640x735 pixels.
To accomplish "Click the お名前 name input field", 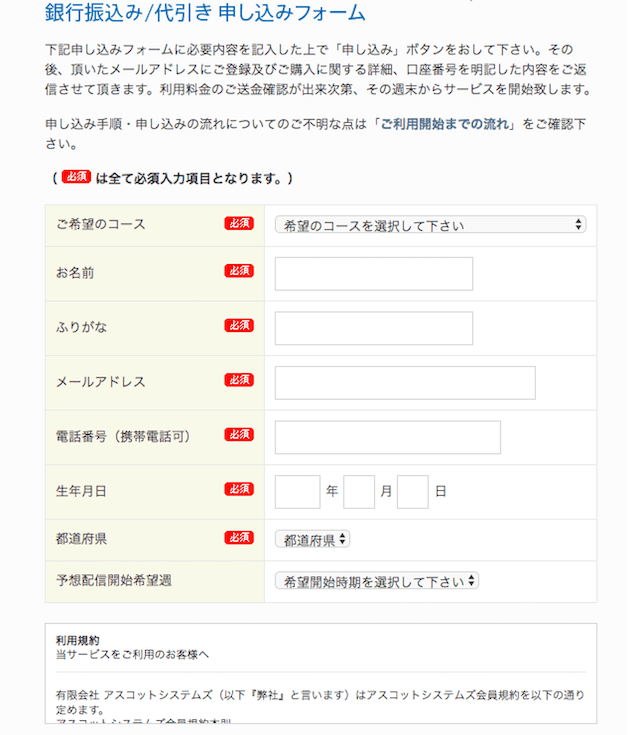I will point(374,274).
